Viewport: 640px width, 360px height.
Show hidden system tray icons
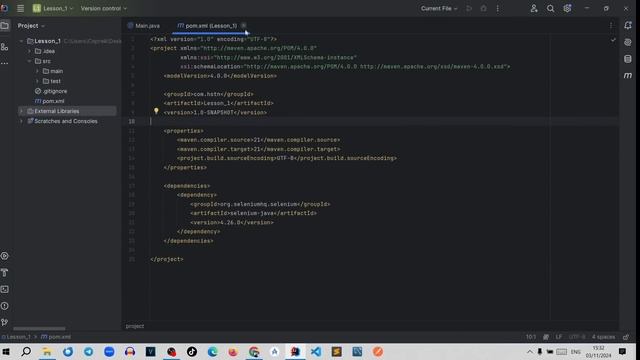[x=530, y=352]
